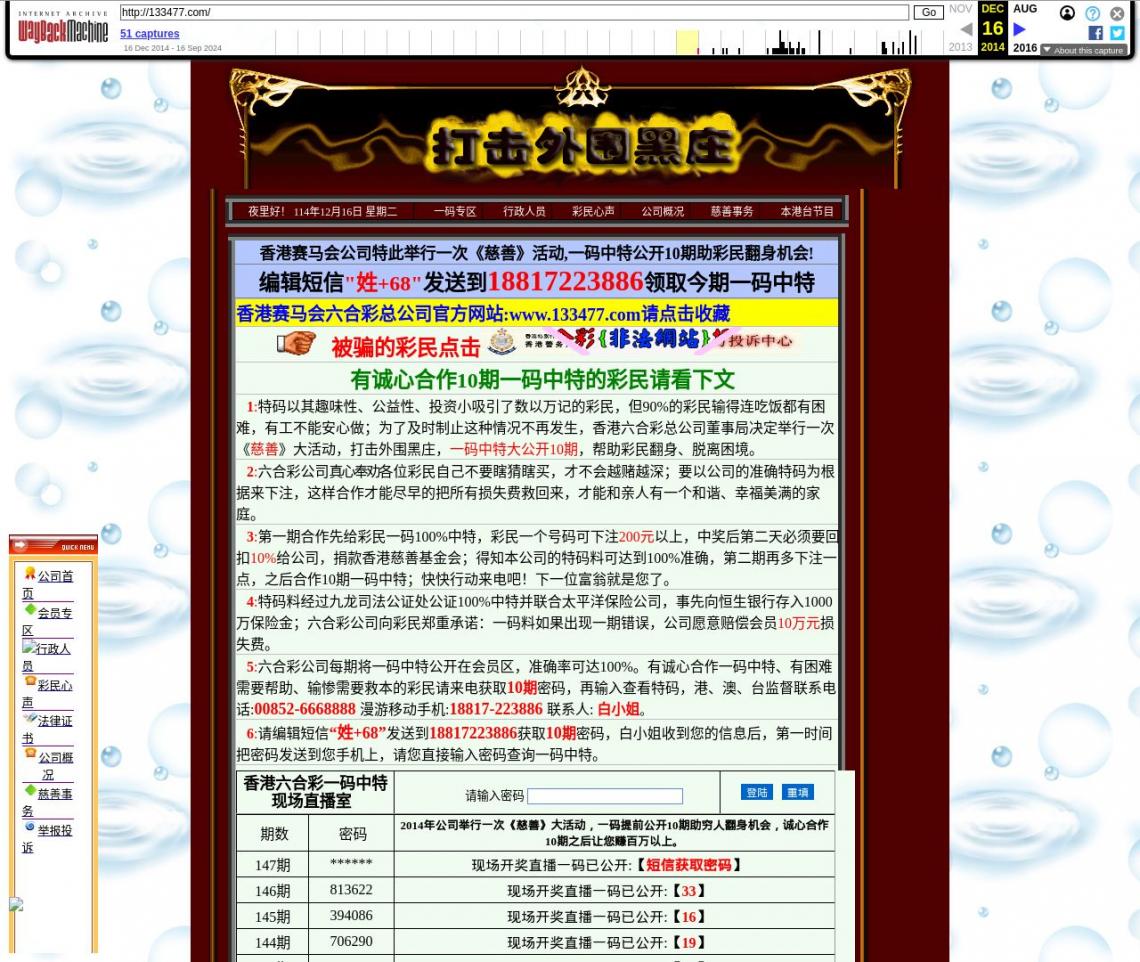Open the 51 captures link
The width and height of the screenshot is (1140, 962).
pos(150,33)
